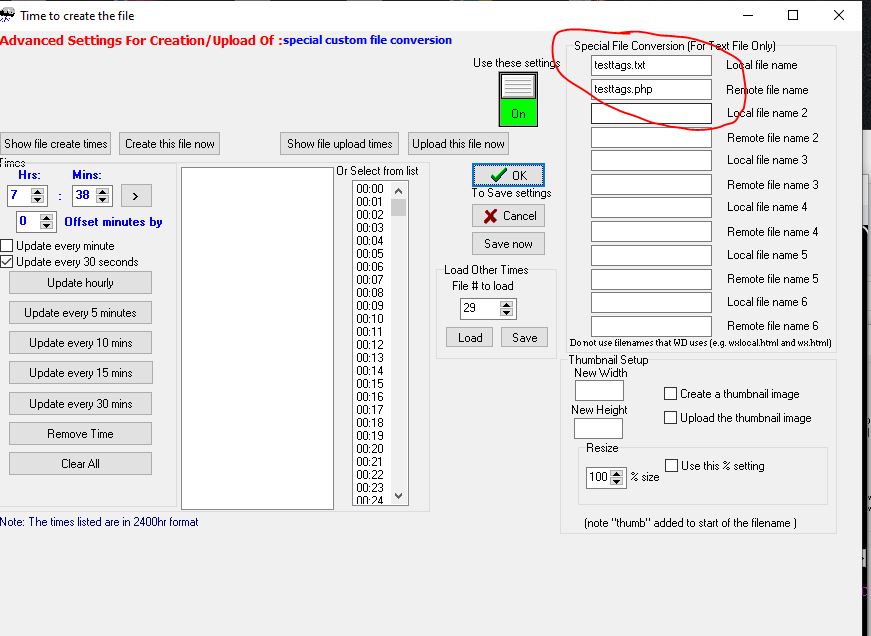This screenshot has height=636, width=871.
Task: Click the selected times list box
Action: [257, 338]
